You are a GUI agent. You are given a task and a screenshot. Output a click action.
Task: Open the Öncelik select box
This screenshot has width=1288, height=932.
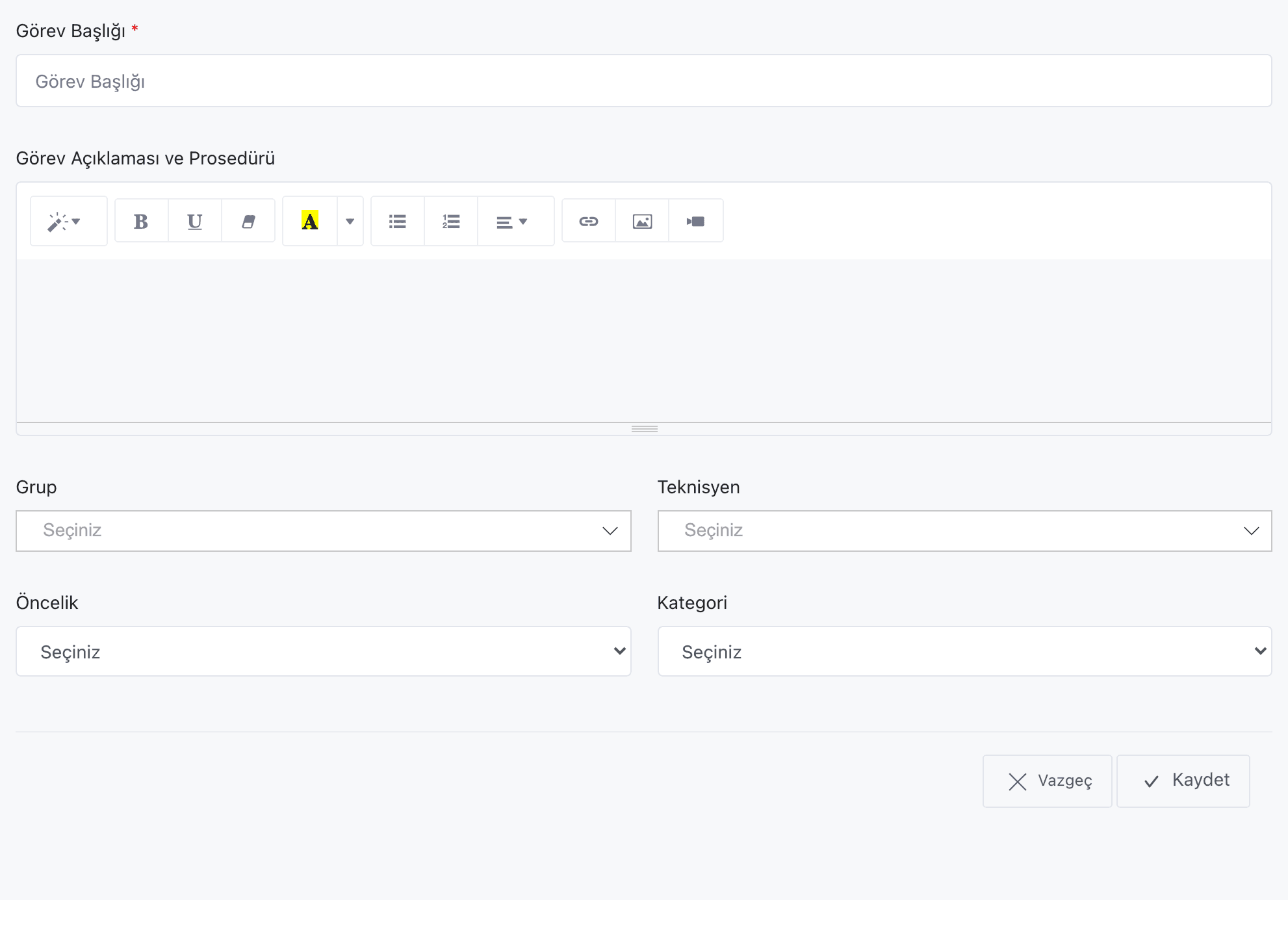point(324,651)
